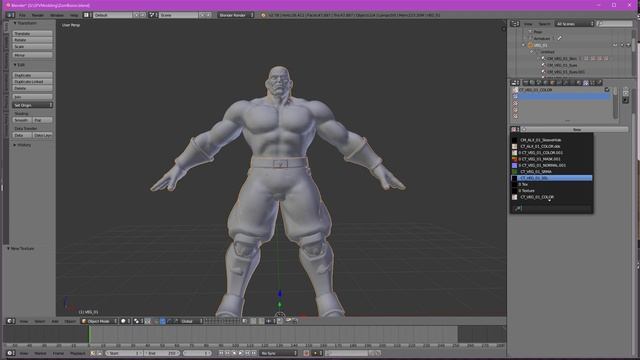Click the Start frame field
The width and height of the screenshot is (640, 360).
[x=124, y=353]
